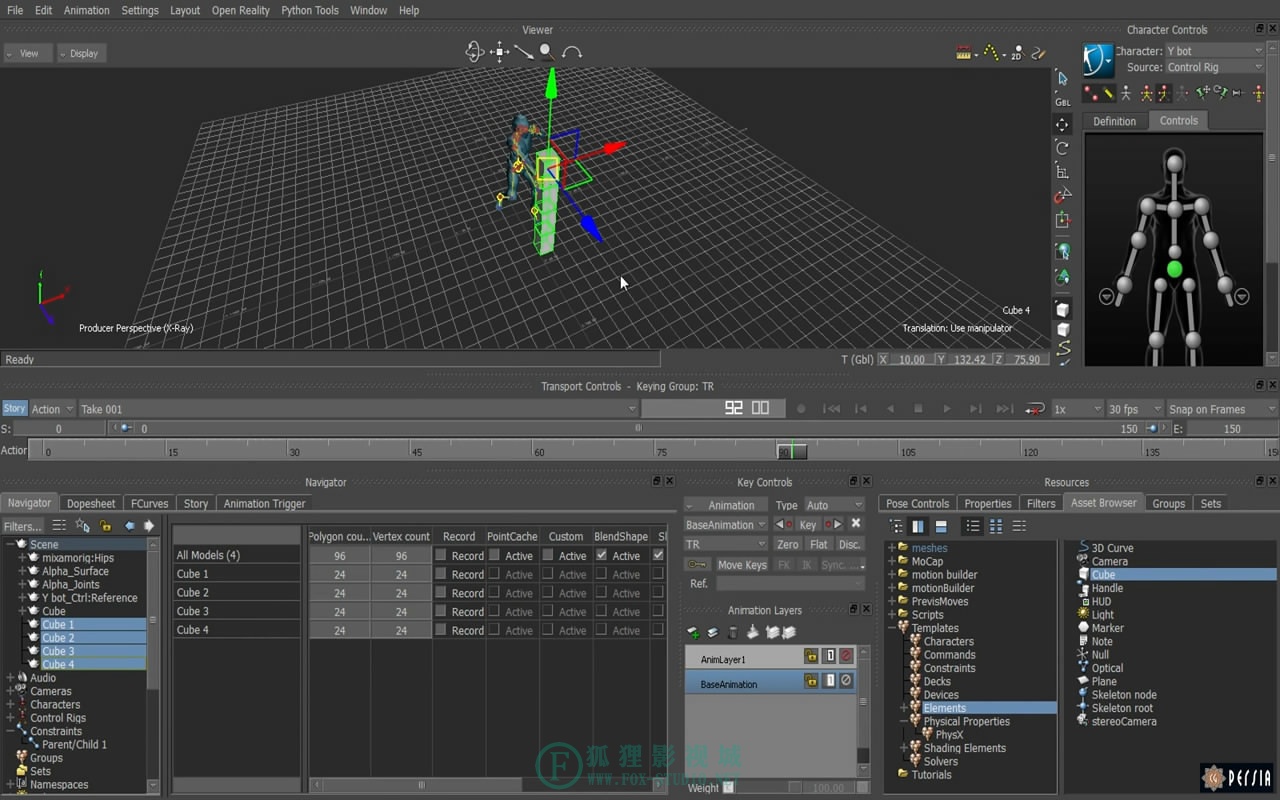The image size is (1280, 800).
Task: Click the Key button in Key Controls
Action: [808, 525]
